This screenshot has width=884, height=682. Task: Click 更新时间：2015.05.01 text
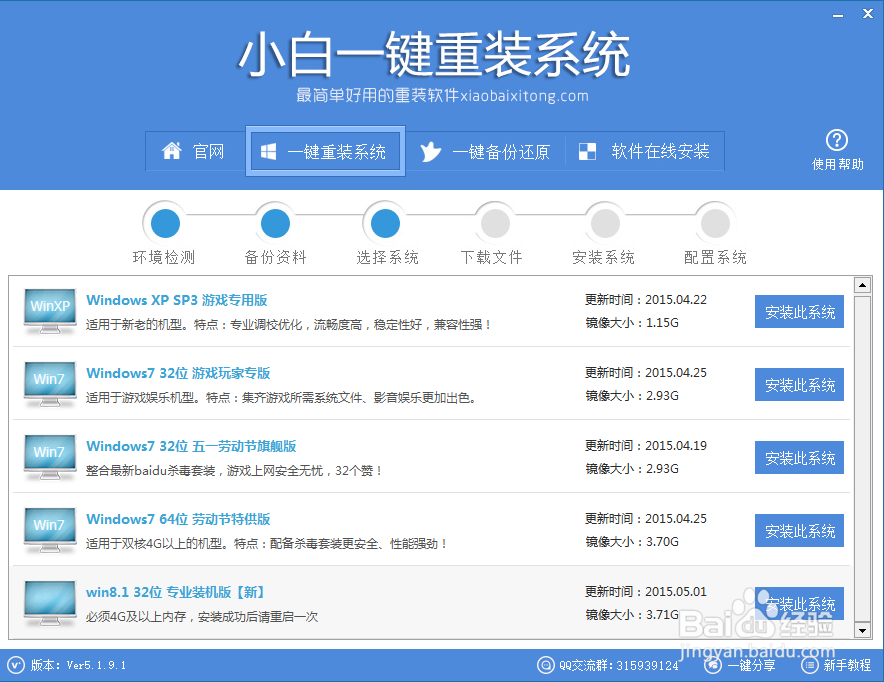click(646, 591)
